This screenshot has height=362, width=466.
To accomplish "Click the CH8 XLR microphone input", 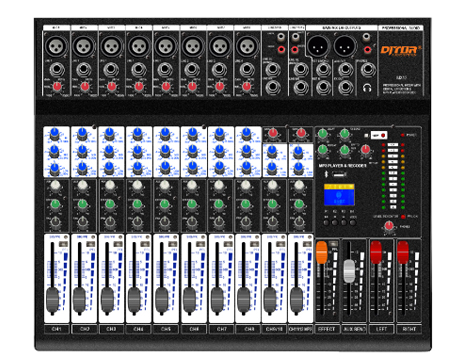I will click(x=247, y=46).
